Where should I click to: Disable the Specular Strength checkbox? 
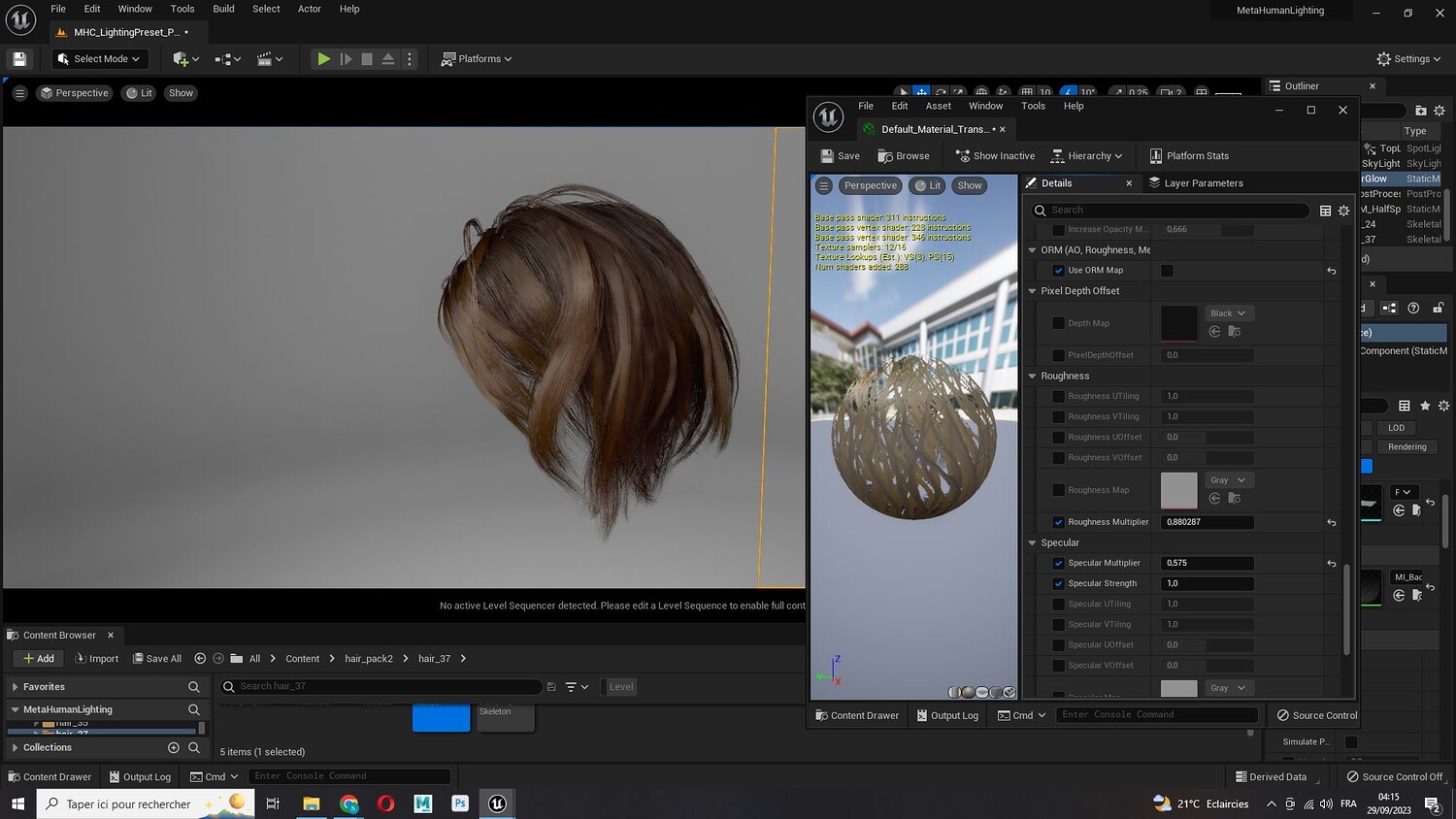pos(1059,584)
